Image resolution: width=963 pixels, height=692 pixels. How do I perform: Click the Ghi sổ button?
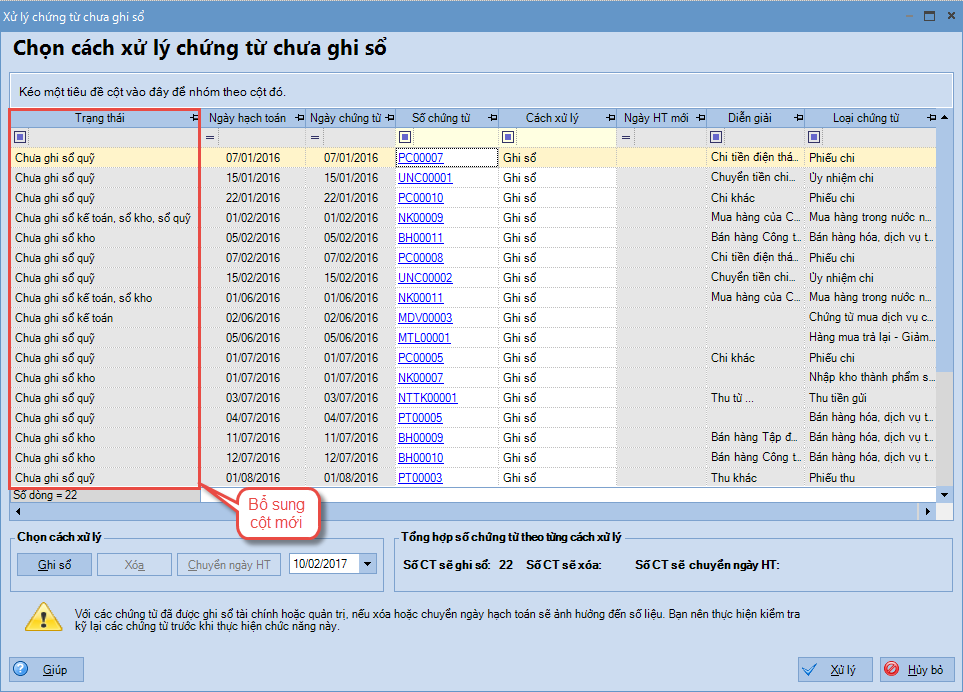[55, 564]
